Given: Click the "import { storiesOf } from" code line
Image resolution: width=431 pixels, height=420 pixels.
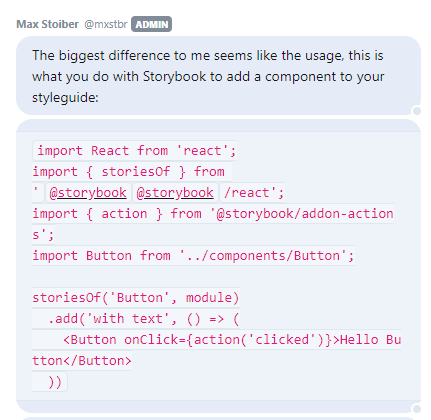Looking at the screenshot, I should (132, 172).
